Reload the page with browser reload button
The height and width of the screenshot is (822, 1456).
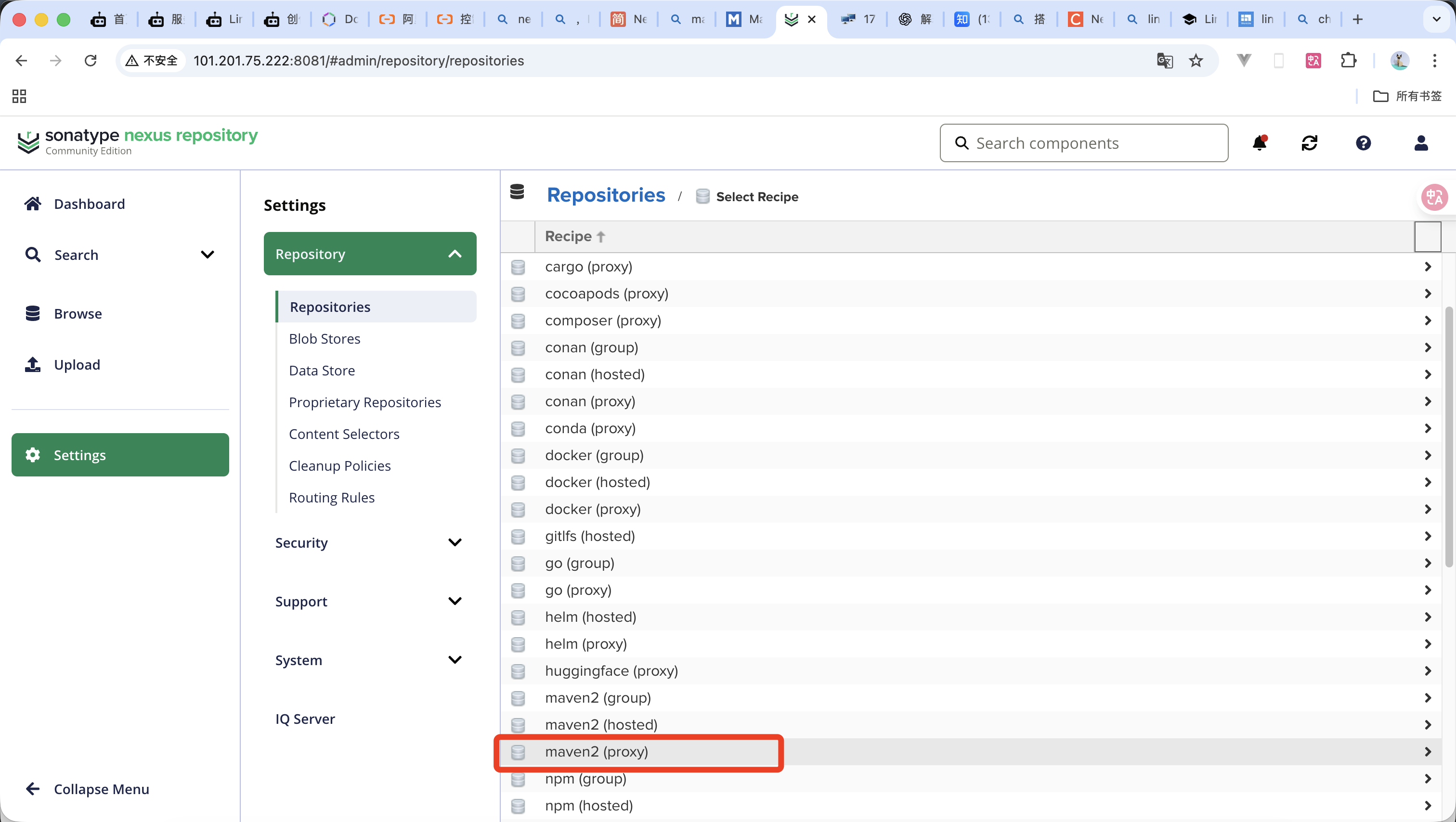point(91,61)
